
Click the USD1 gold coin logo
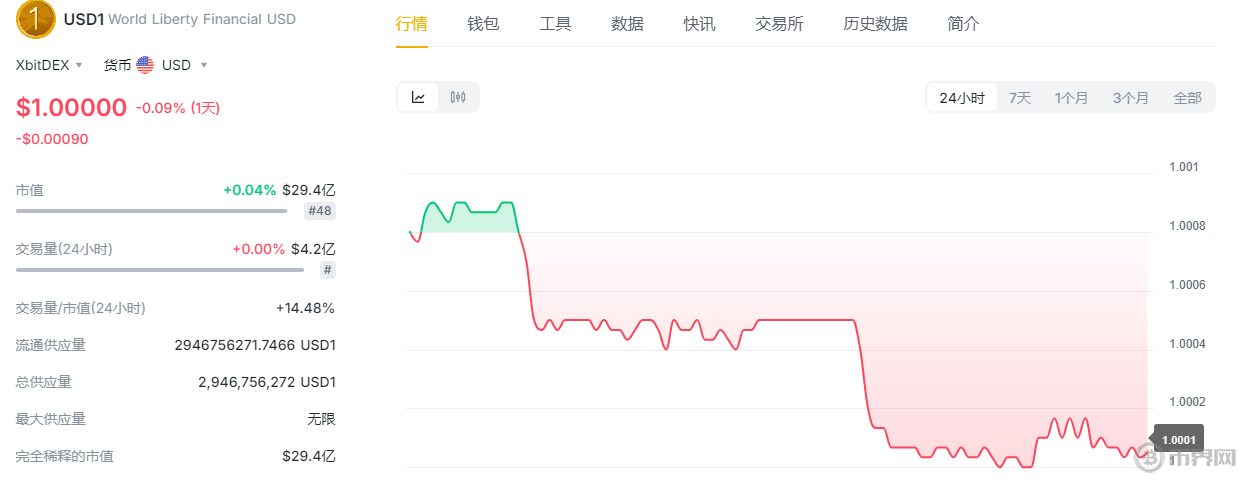36,19
